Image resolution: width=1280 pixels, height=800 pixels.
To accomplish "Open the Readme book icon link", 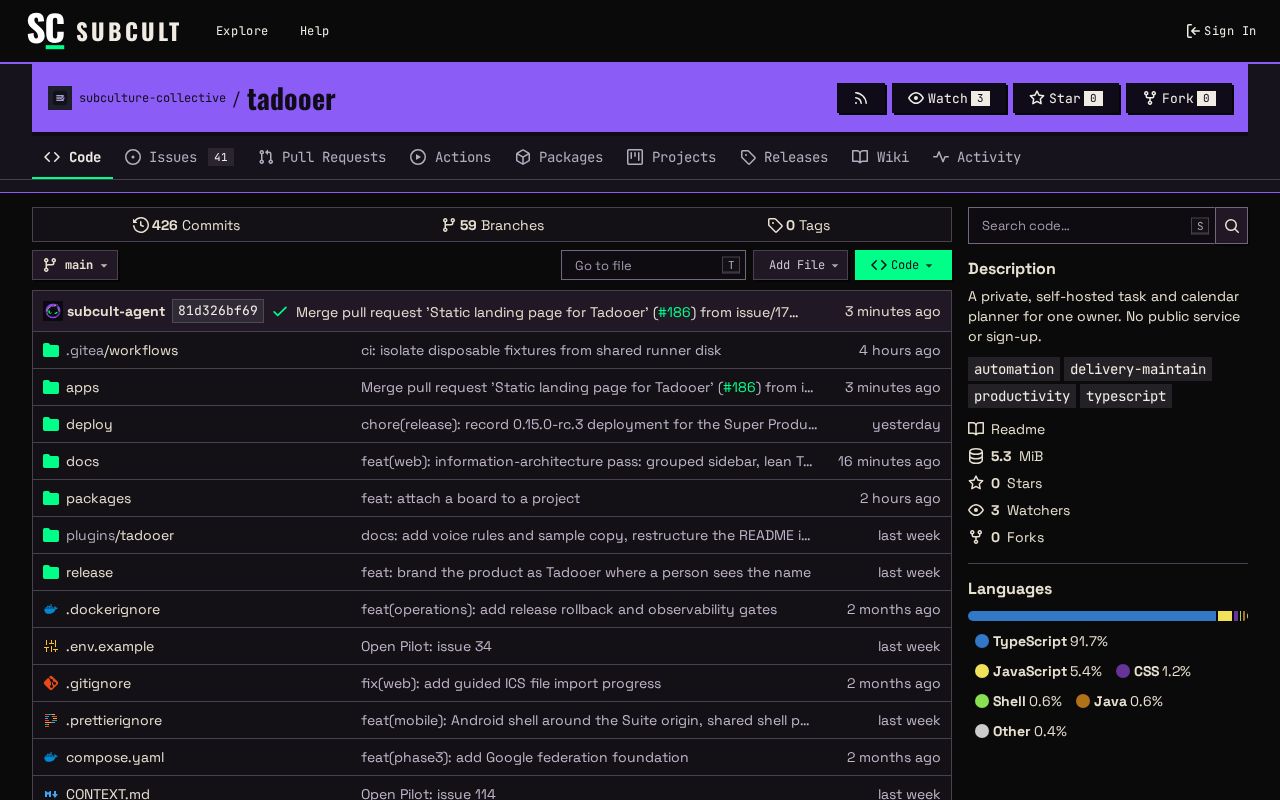I will 1007,429.
